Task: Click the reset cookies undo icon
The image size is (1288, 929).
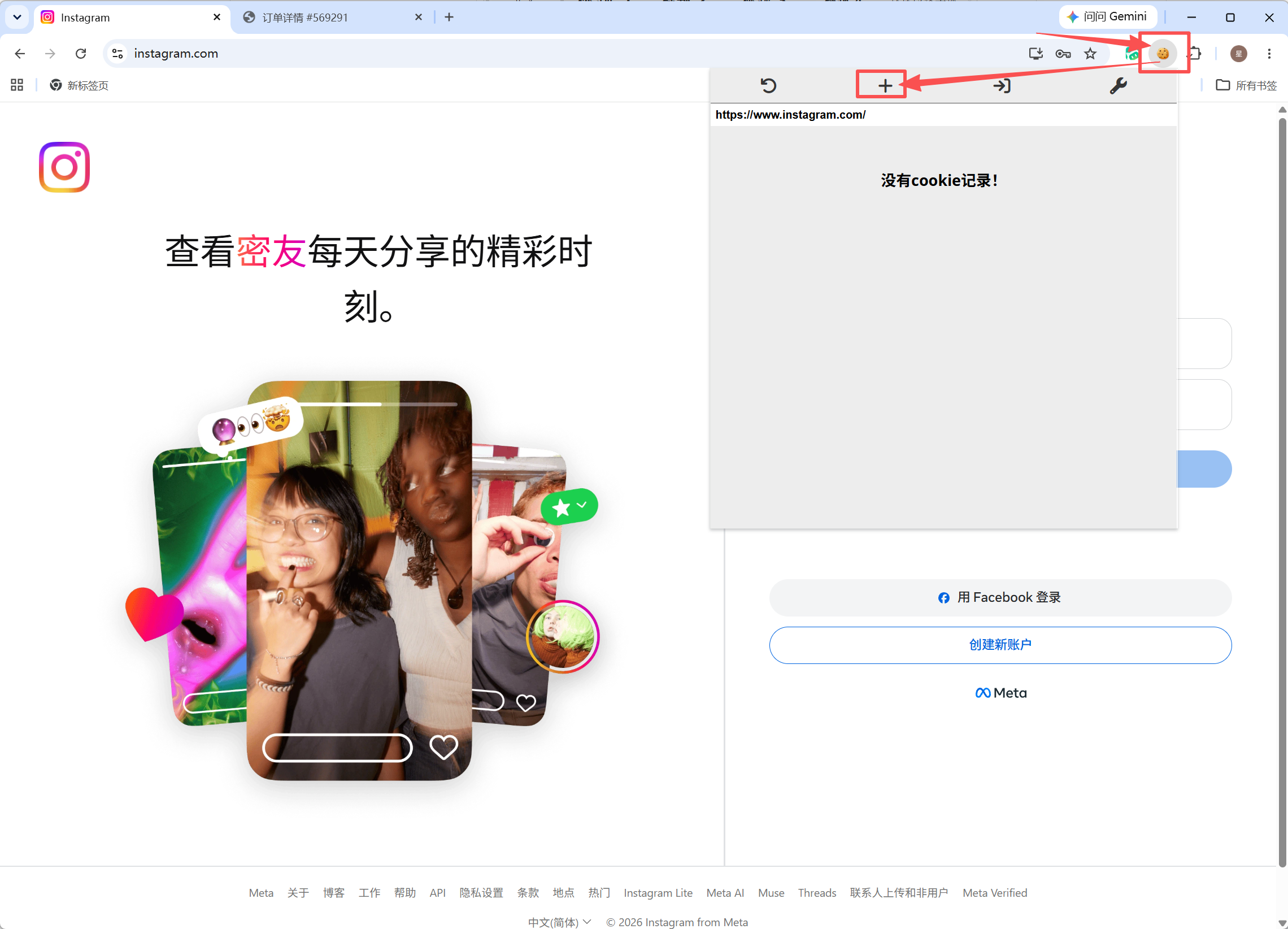Action: click(x=768, y=86)
